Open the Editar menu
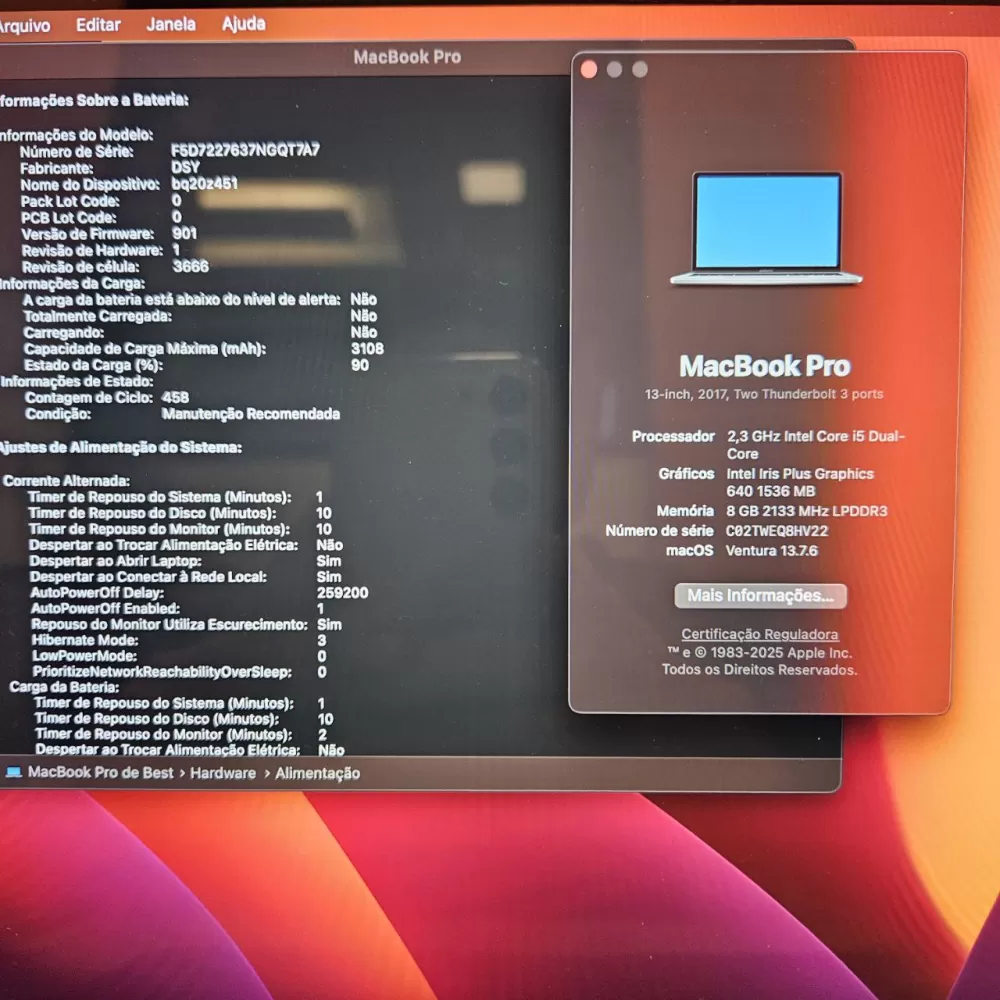The height and width of the screenshot is (1000, 1000). [x=98, y=25]
